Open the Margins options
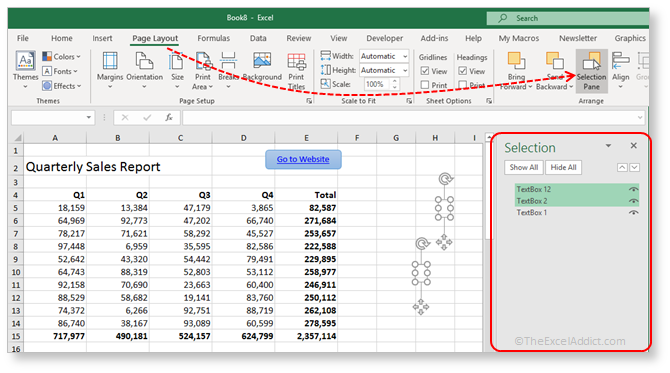This screenshot has width=670, height=373. point(110,70)
